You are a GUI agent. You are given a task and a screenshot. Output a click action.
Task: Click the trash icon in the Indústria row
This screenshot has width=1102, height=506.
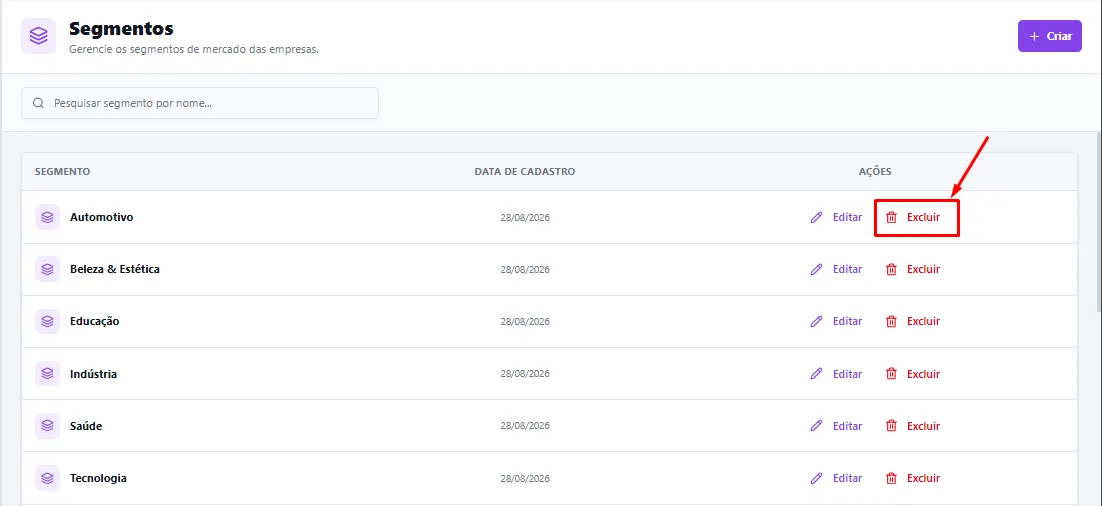891,374
